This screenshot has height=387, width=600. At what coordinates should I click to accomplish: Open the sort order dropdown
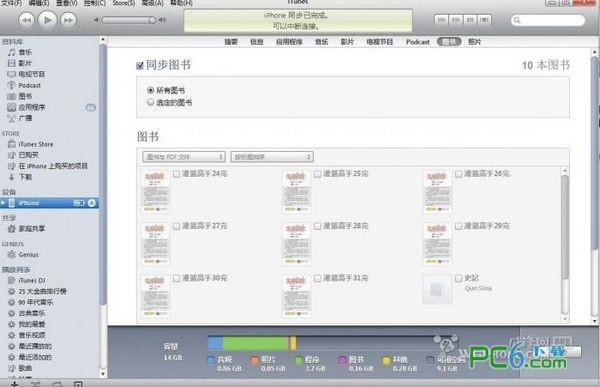(x=272, y=157)
